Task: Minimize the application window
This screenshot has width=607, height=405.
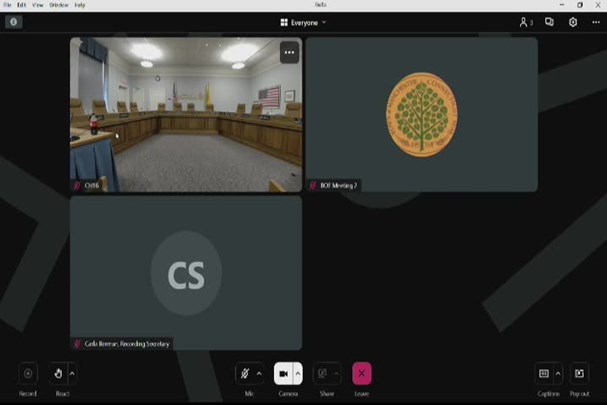Action: [562, 5]
